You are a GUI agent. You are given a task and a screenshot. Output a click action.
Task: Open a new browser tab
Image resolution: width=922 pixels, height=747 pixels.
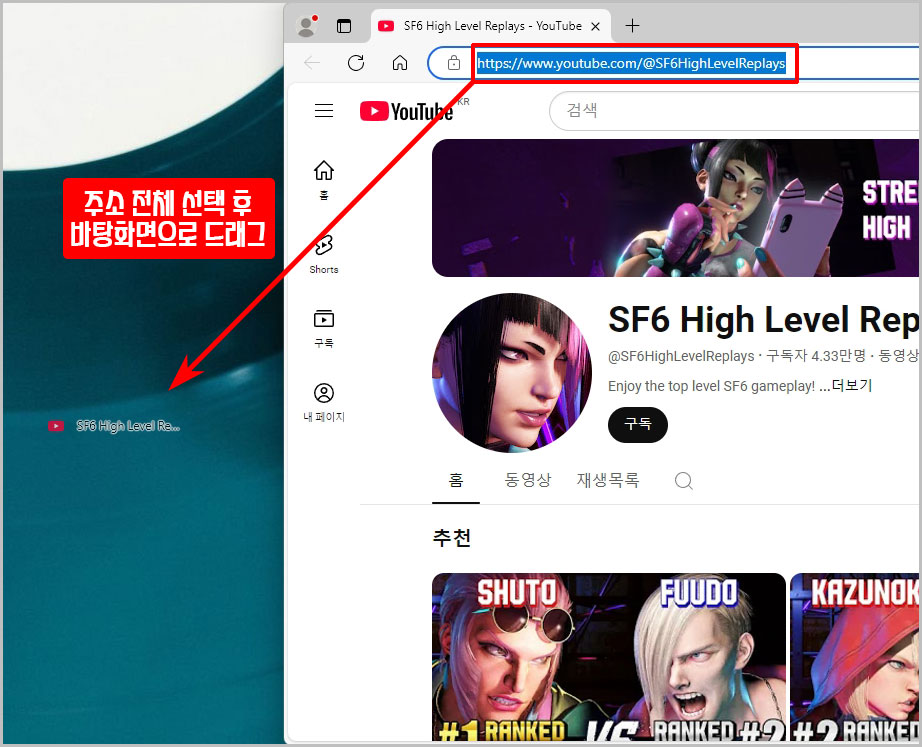pyautogui.click(x=632, y=26)
